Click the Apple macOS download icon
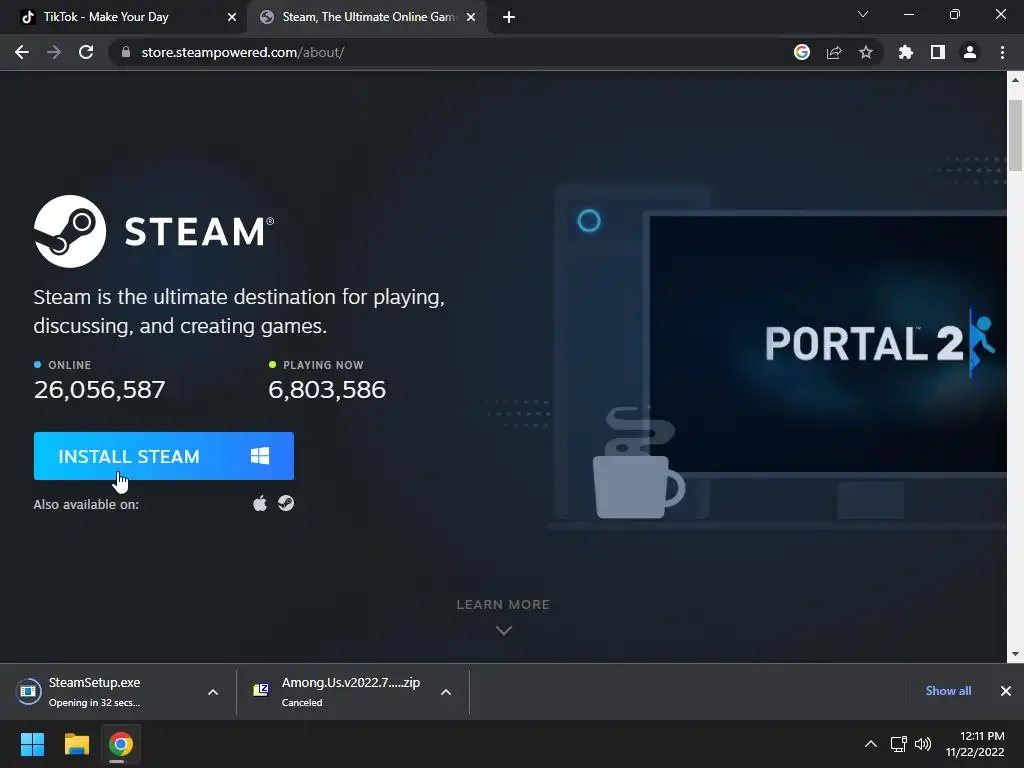The height and width of the screenshot is (768, 1024). tap(260, 504)
